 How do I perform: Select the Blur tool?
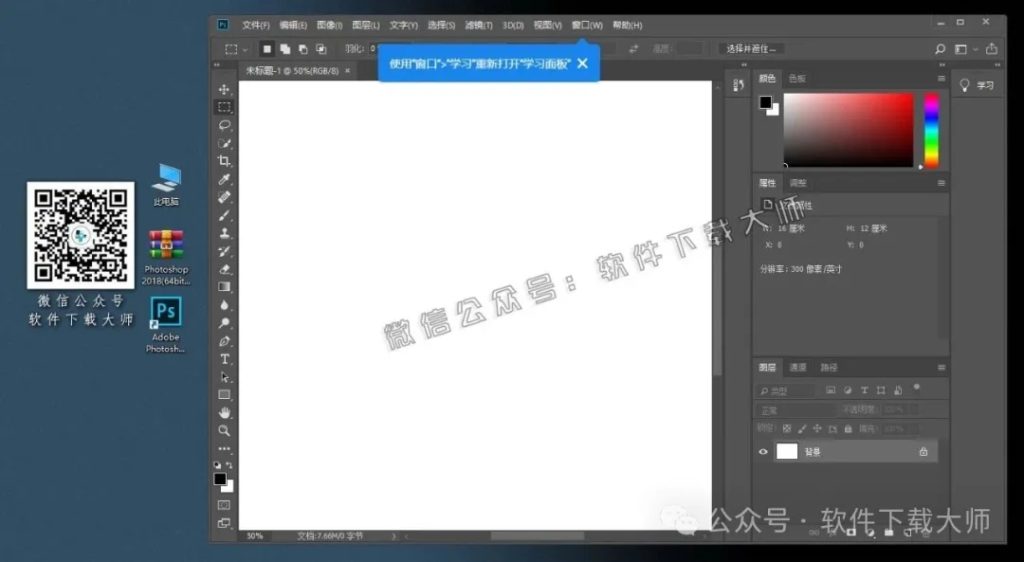click(224, 305)
